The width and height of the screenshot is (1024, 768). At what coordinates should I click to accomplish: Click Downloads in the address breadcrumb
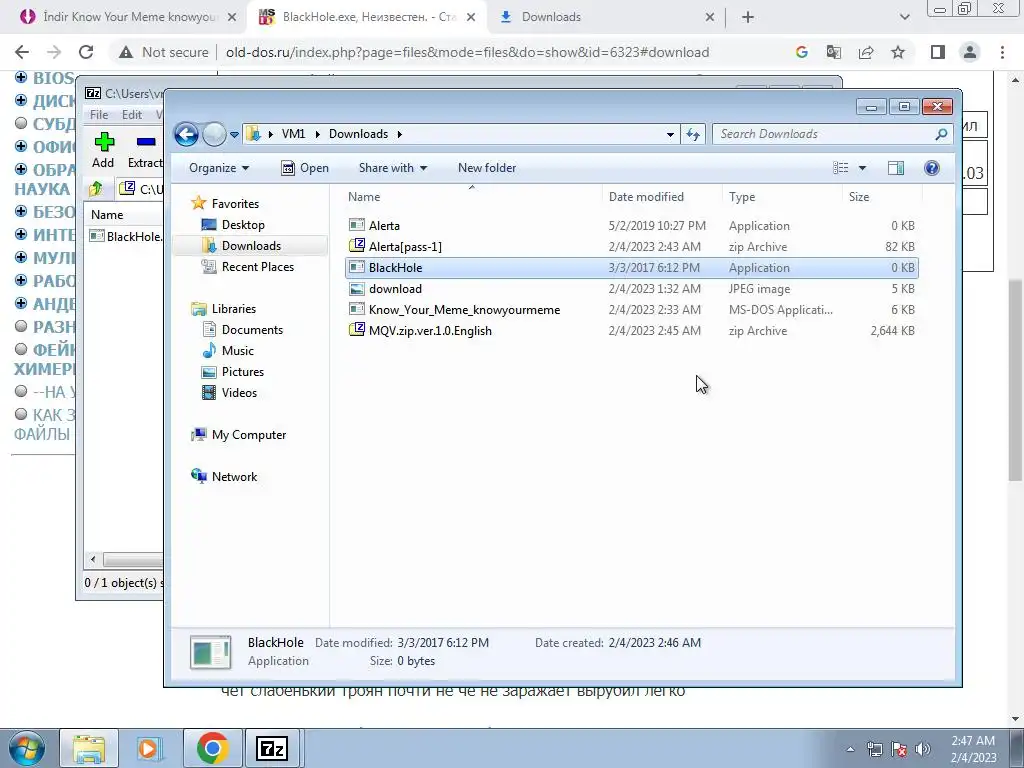coord(359,134)
